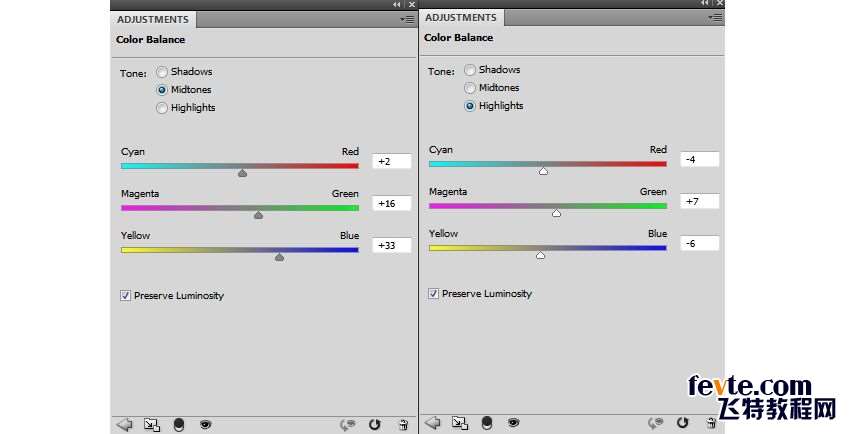Screen dimensions: 850x434
Task: Click reset adjustment icon in right panel
Action: coord(682,423)
